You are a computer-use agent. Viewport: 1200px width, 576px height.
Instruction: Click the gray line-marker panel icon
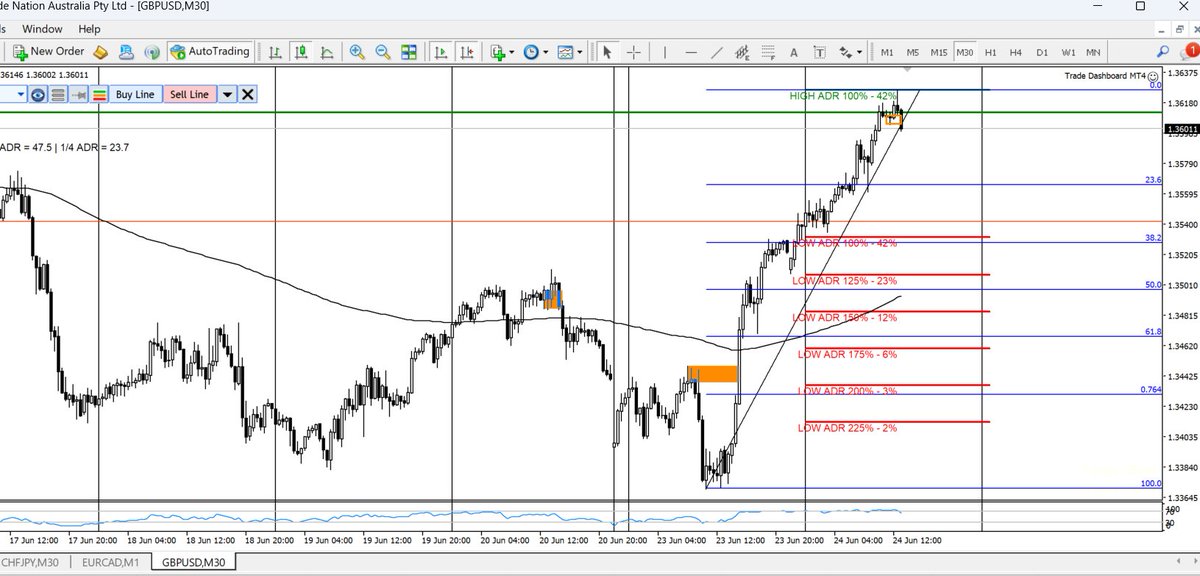[79, 94]
